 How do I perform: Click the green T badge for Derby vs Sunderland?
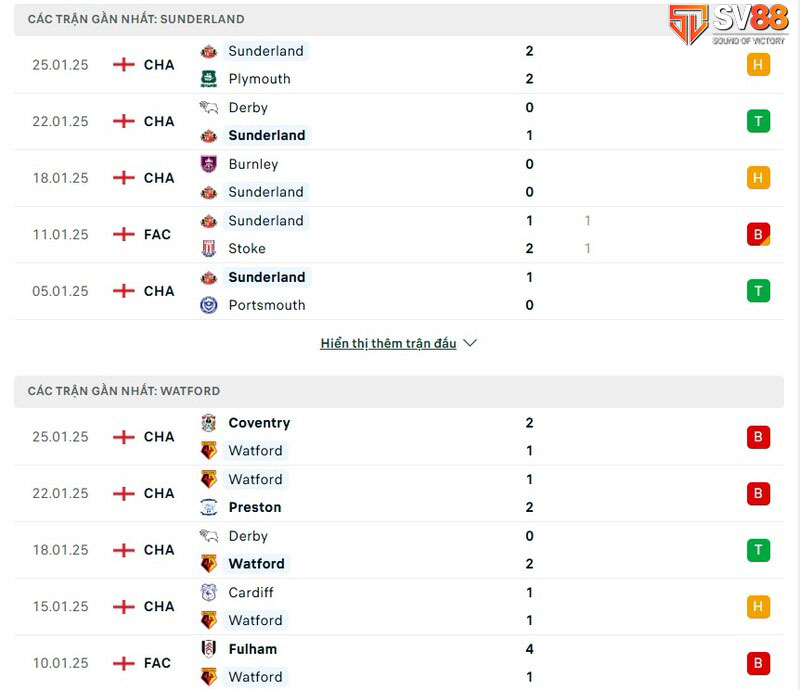758,121
